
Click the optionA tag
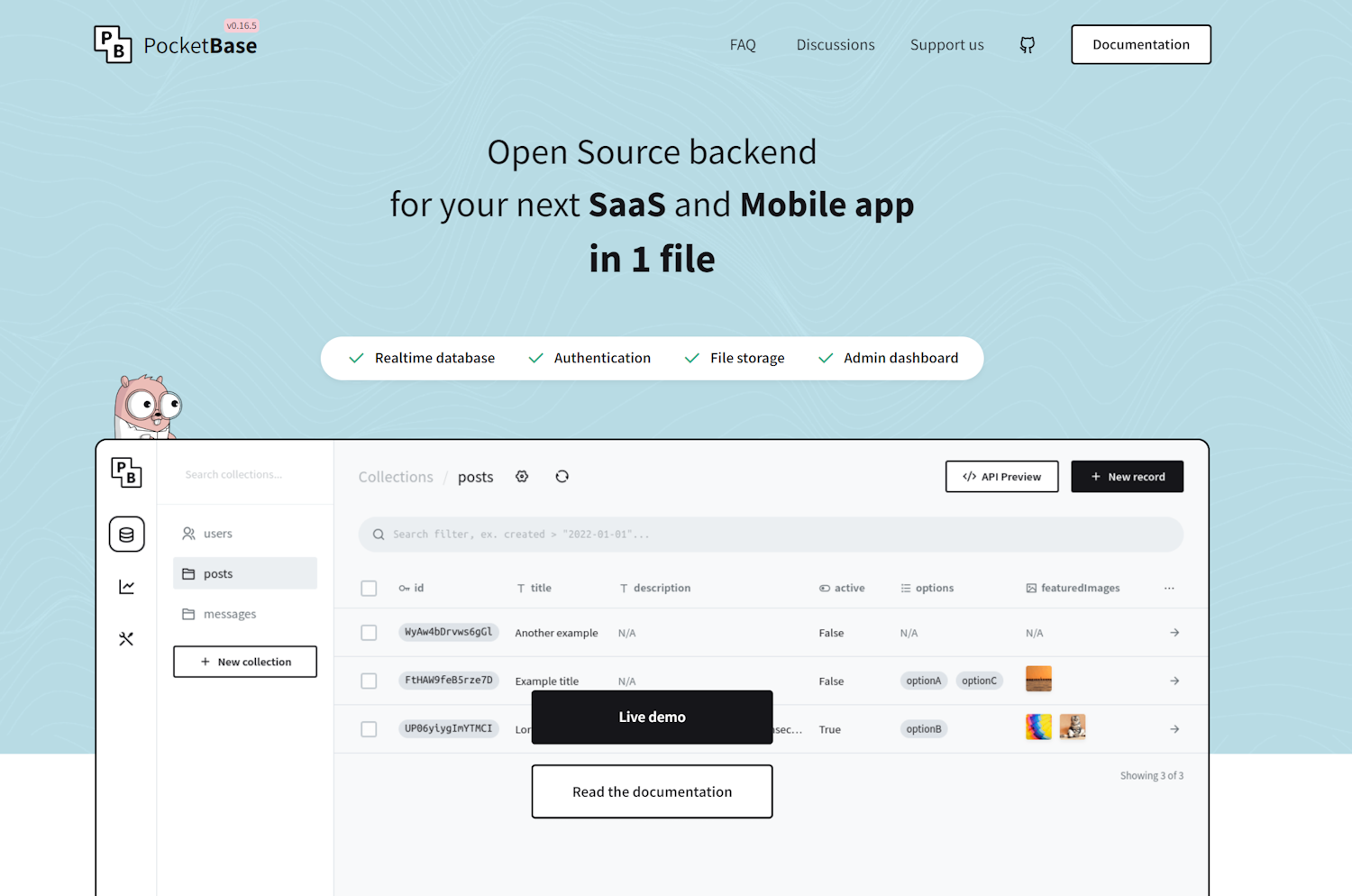coord(924,681)
